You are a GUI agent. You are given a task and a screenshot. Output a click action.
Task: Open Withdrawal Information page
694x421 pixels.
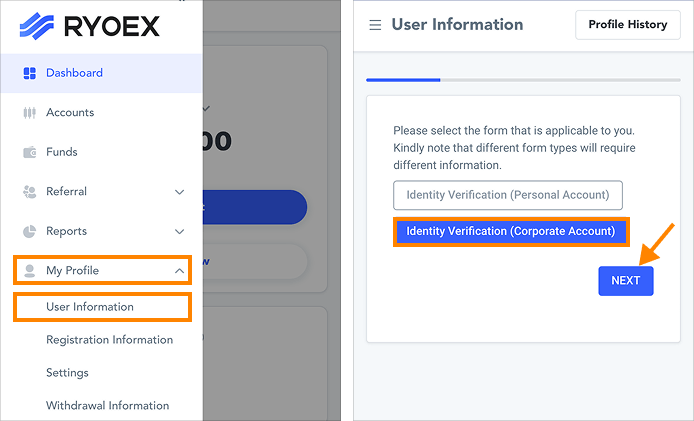[x=107, y=405]
